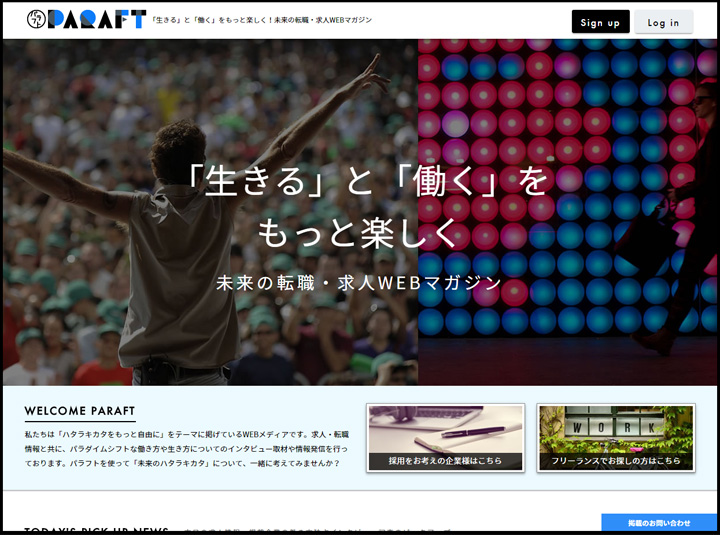720x535 pixels.
Task: Click the PARAFT logo in the header
Action: coord(86,19)
